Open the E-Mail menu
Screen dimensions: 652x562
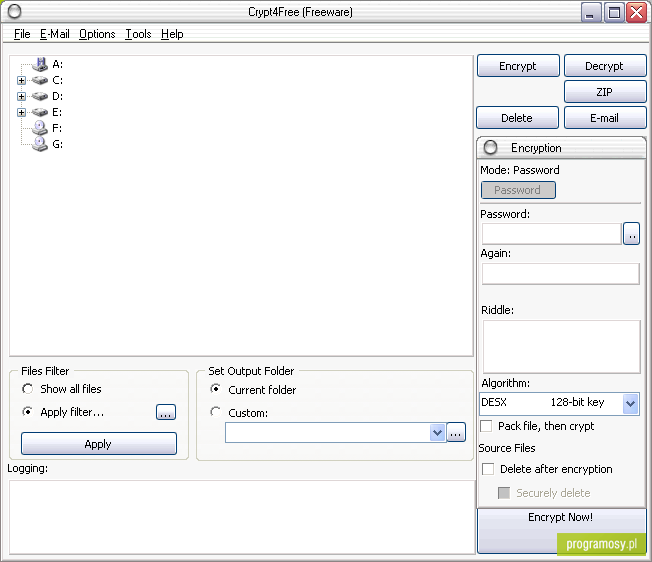point(54,34)
